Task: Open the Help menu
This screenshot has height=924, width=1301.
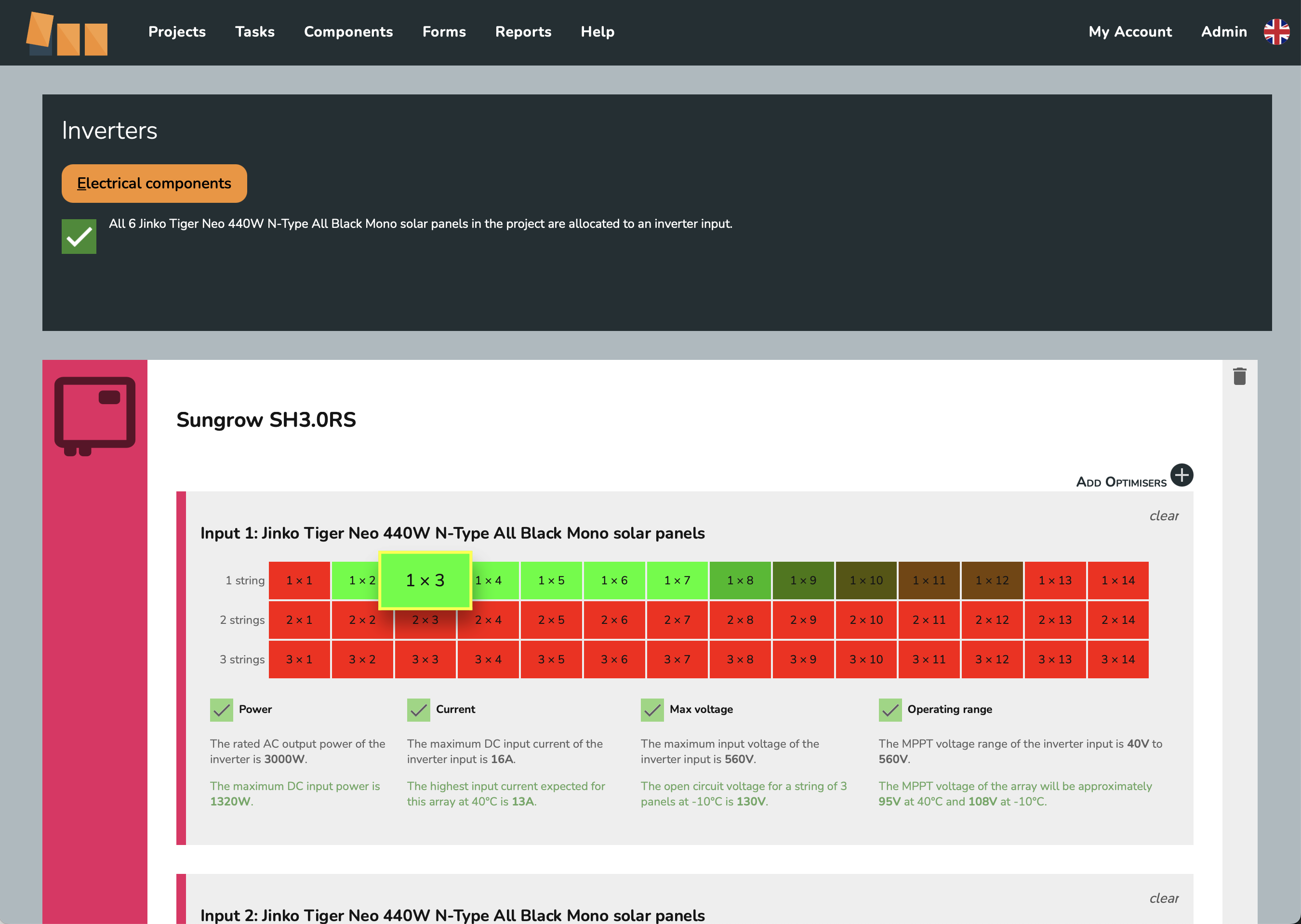Action: tap(597, 32)
